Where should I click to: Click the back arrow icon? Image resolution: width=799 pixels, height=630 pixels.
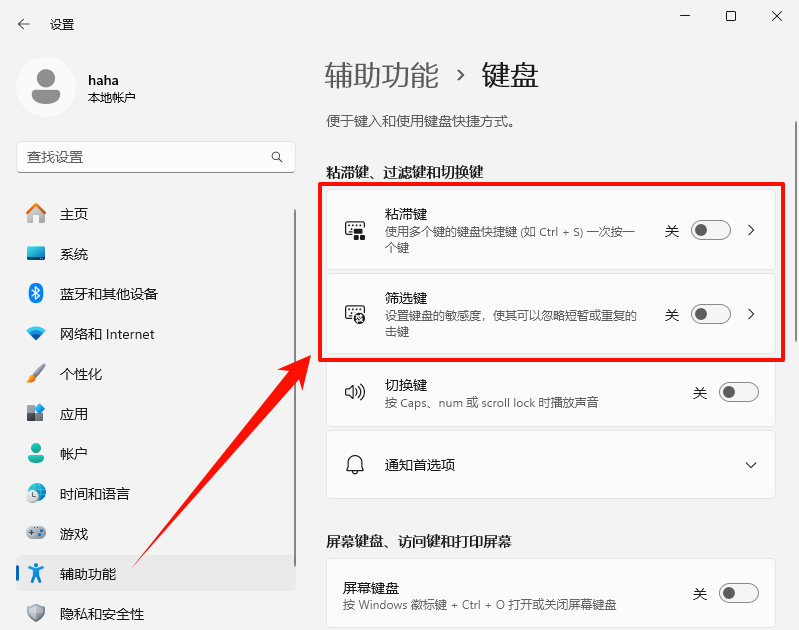[23, 24]
